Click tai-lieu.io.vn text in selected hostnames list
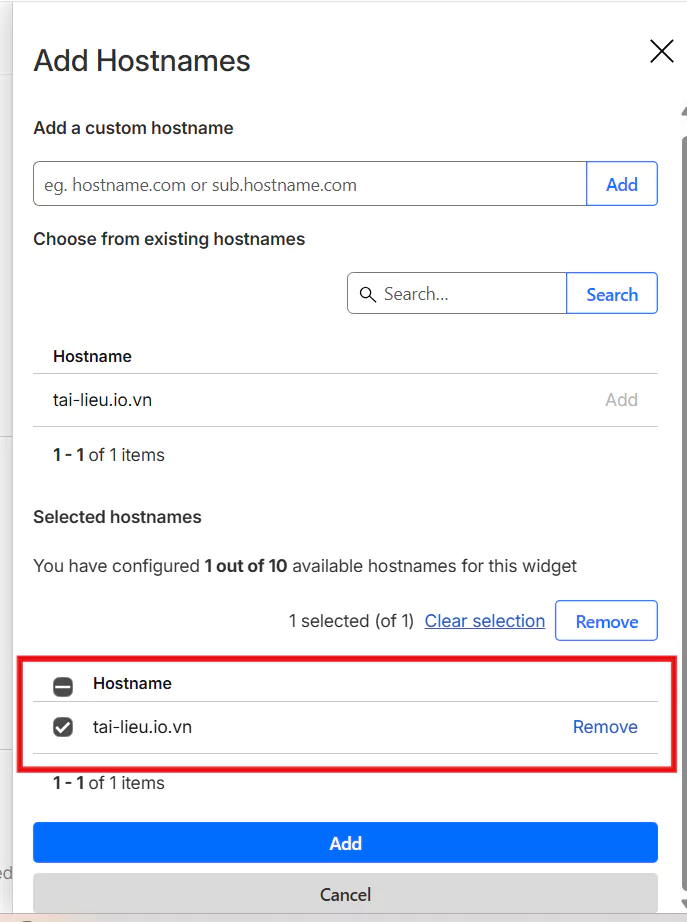 [x=142, y=727]
